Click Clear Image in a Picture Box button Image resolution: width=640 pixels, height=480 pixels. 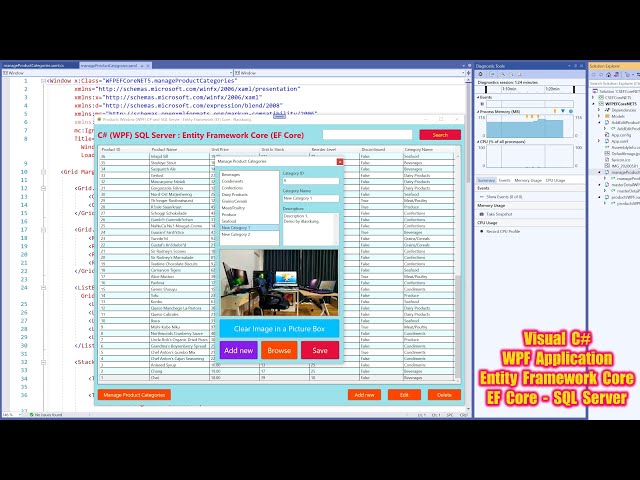pyautogui.click(x=279, y=329)
